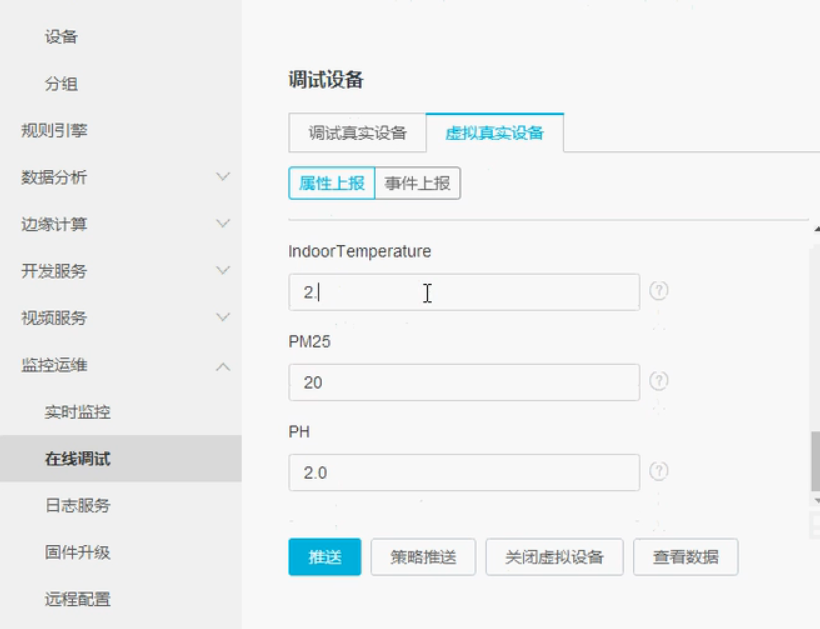Click help icon beside PM25 field
The width and height of the screenshot is (820, 629).
pos(659,381)
